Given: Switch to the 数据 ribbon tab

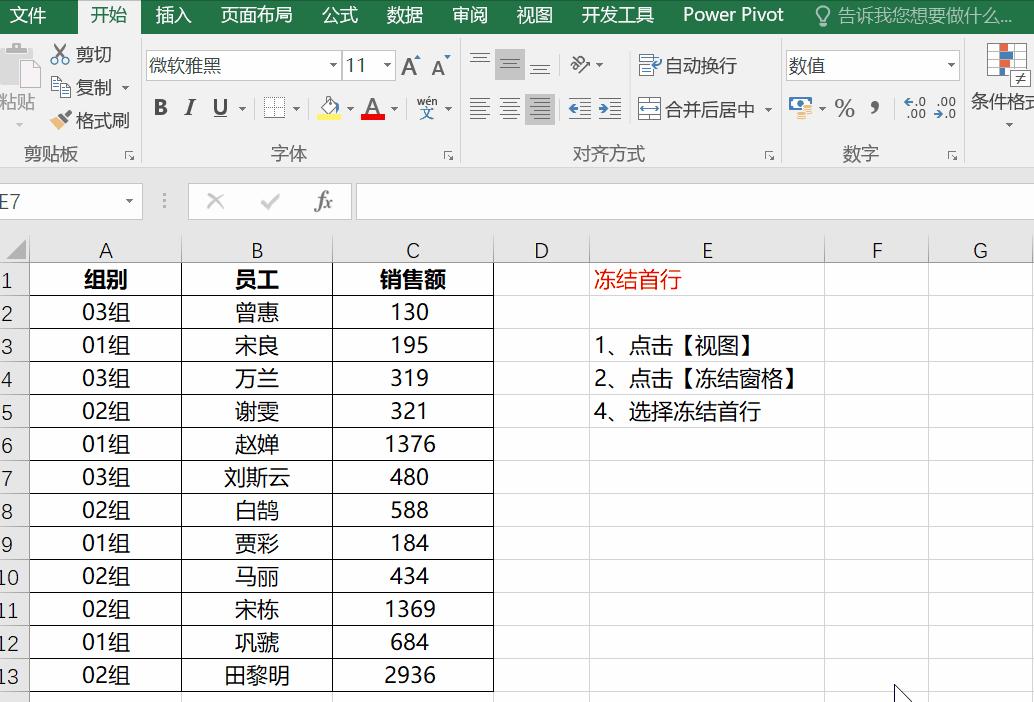Looking at the screenshot, I should coord(404,15).
